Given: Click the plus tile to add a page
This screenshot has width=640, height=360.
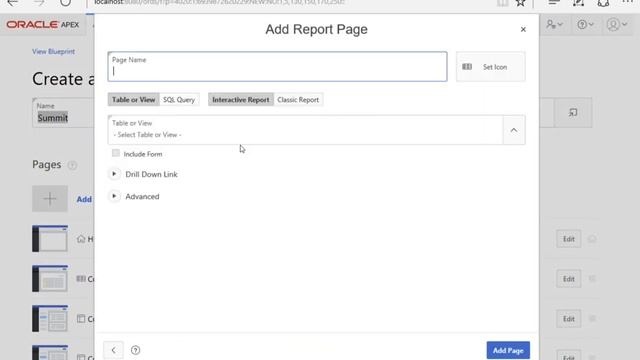Looking at the screenshot, I should (x=50, y=199).
